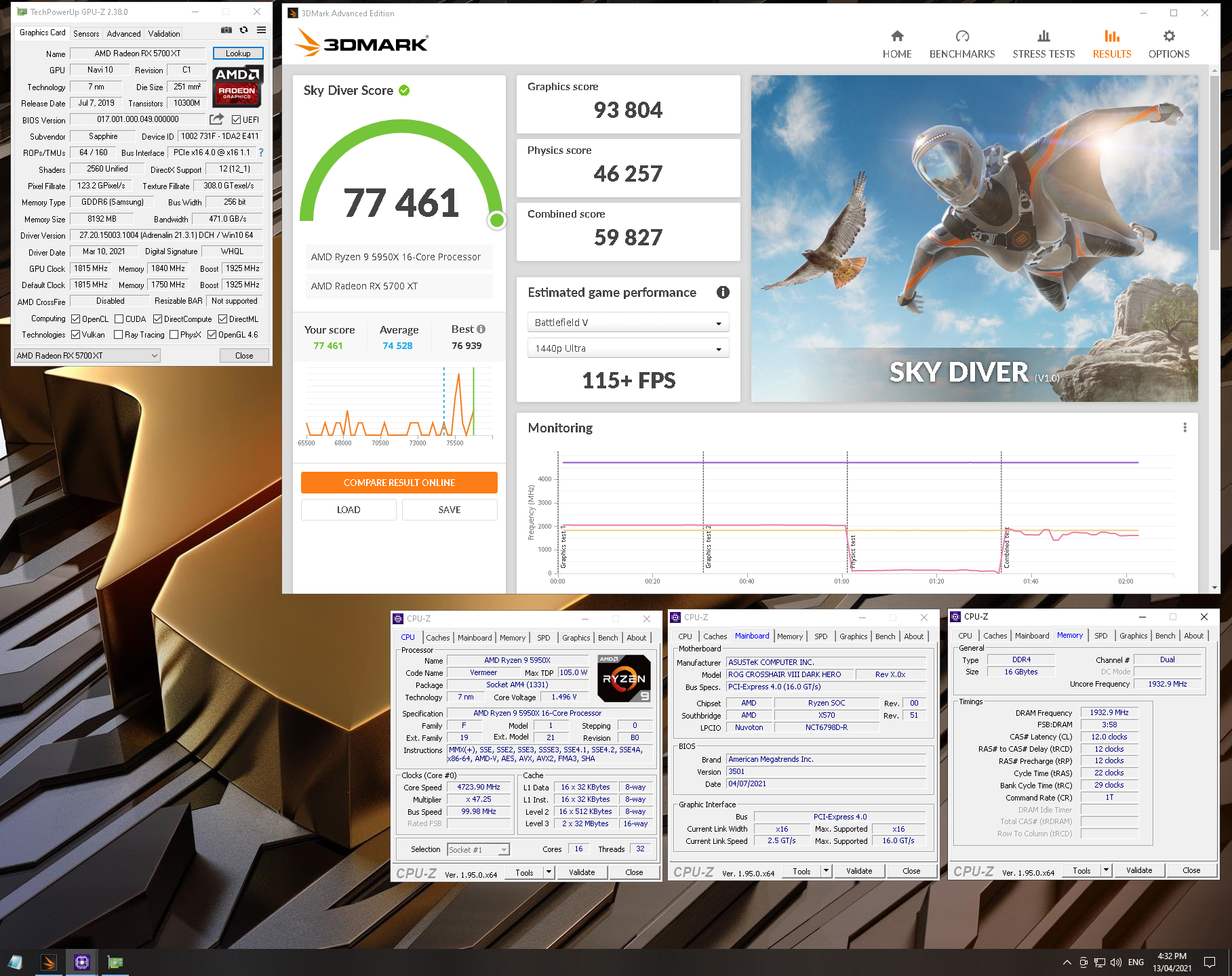The width and height of the screenshot is (1232, 976).
Task: Switch to the 3DMark taskbar icon
Action: [x=49, y=962]
